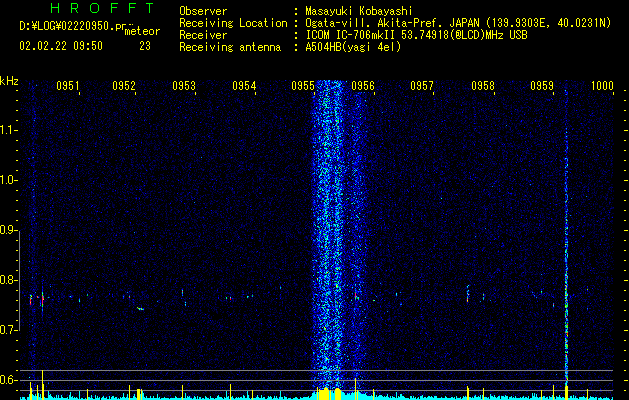Click the 1000 time axis label
The width and height of the screenshot is (629, 400).
click(x=602, y=86)
